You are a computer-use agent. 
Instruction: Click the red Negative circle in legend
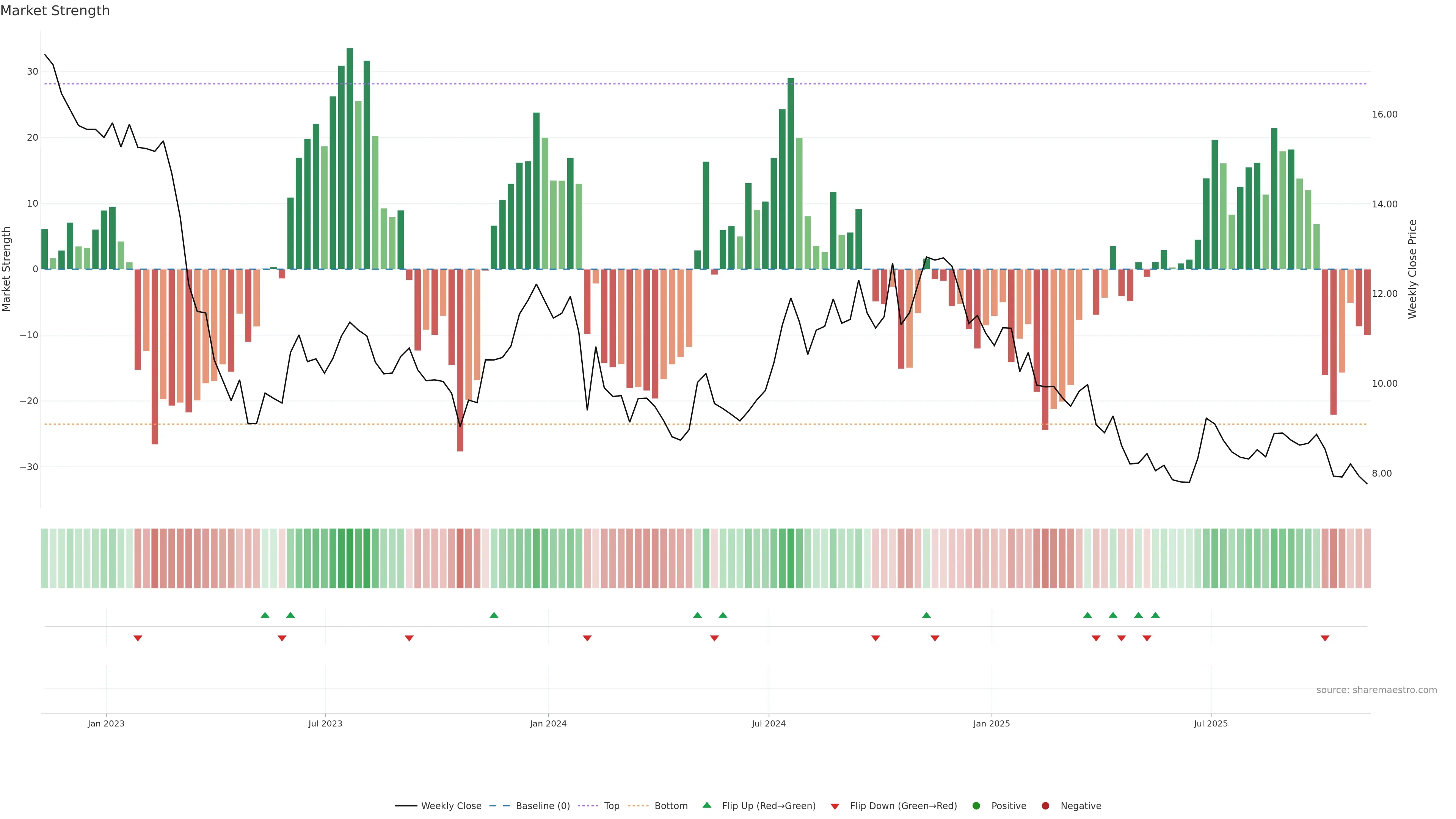pos(1045,805)
